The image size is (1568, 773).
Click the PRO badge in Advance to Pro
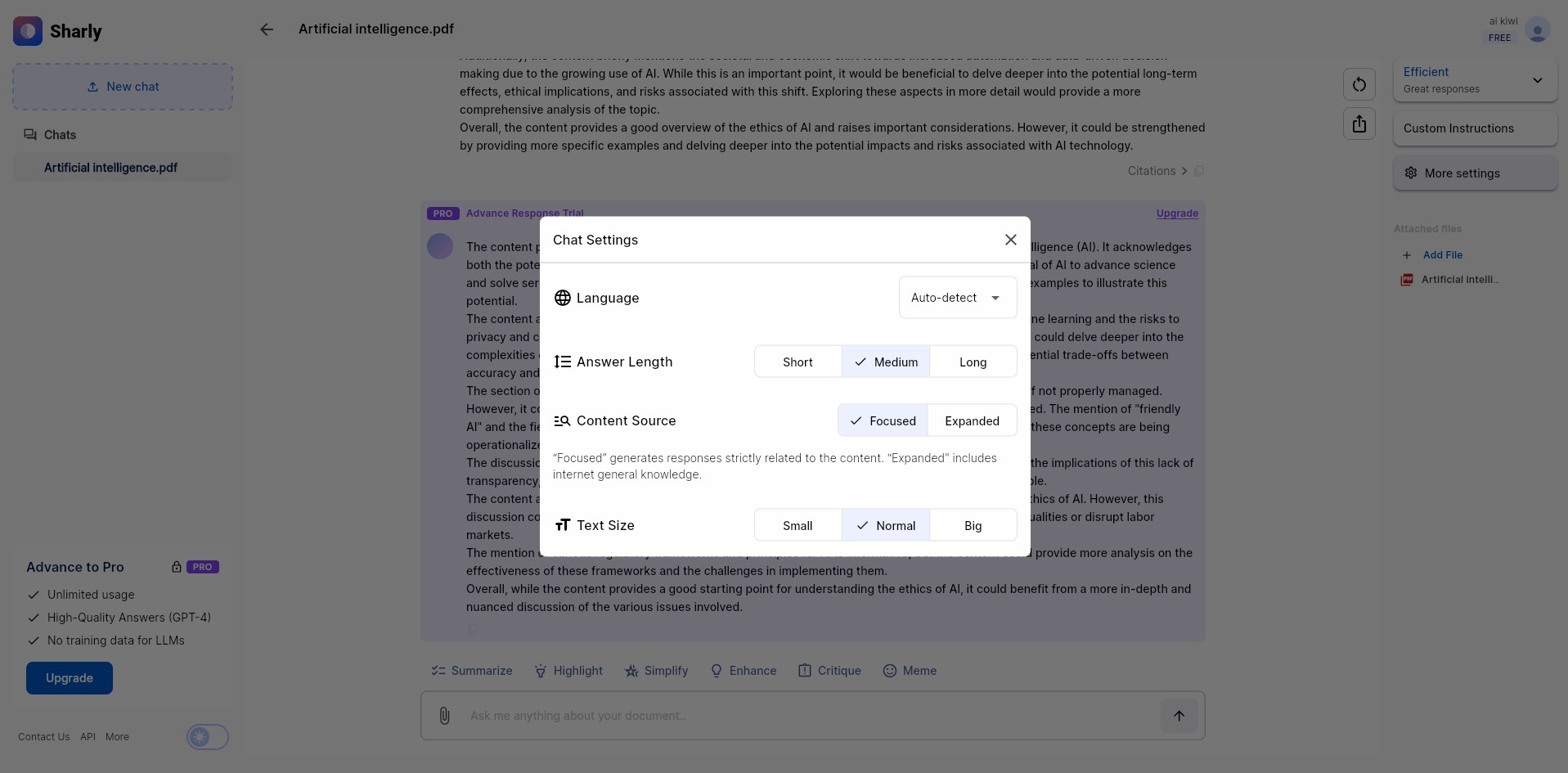tap(203, 567)
